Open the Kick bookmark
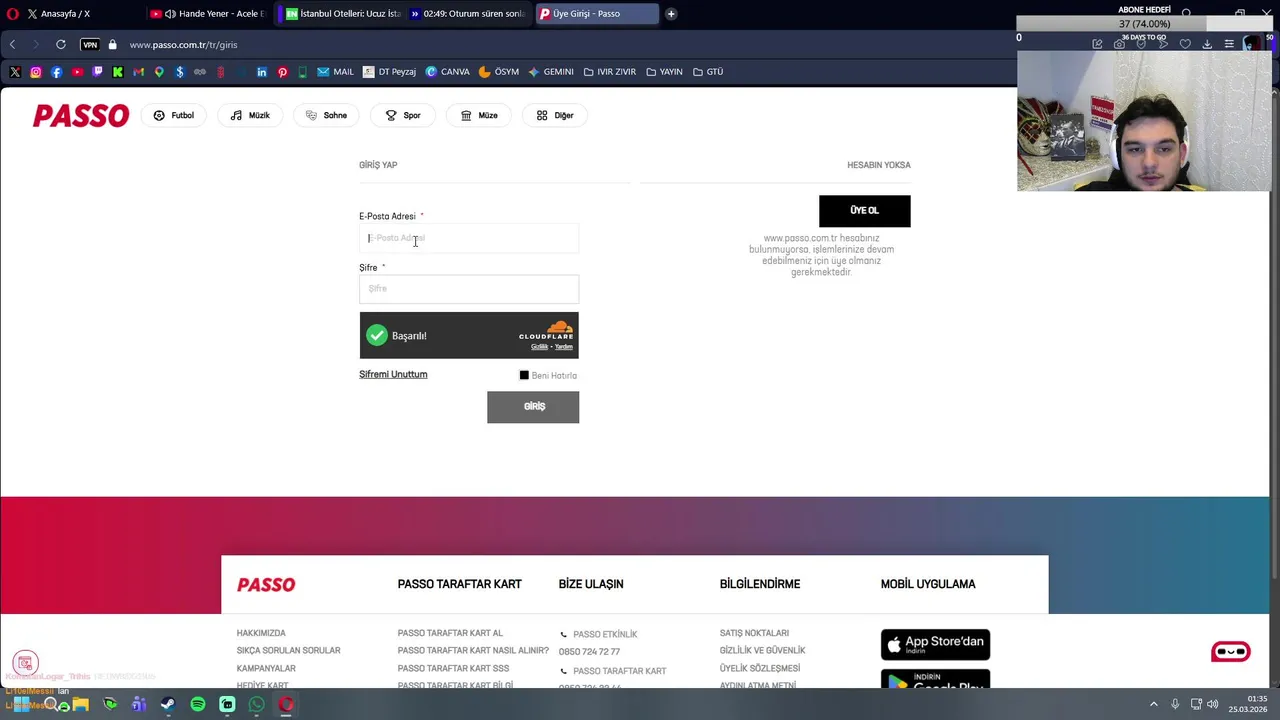Screen dimensions: 1280x720 (118, 72)
